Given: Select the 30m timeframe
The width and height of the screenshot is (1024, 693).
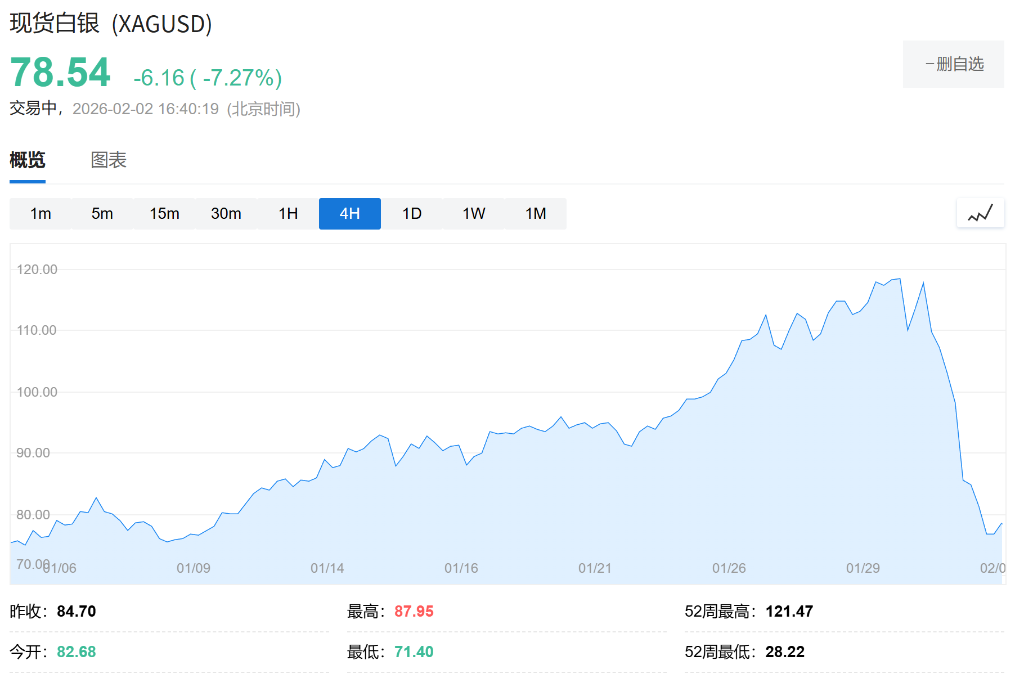Looking at the screenshot, I should pyautogui.click(x=226, y=213).
